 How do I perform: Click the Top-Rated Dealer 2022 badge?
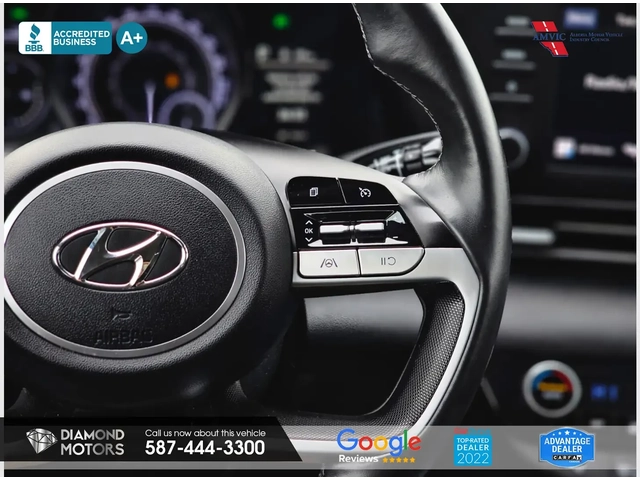click(x=473, y=447)
